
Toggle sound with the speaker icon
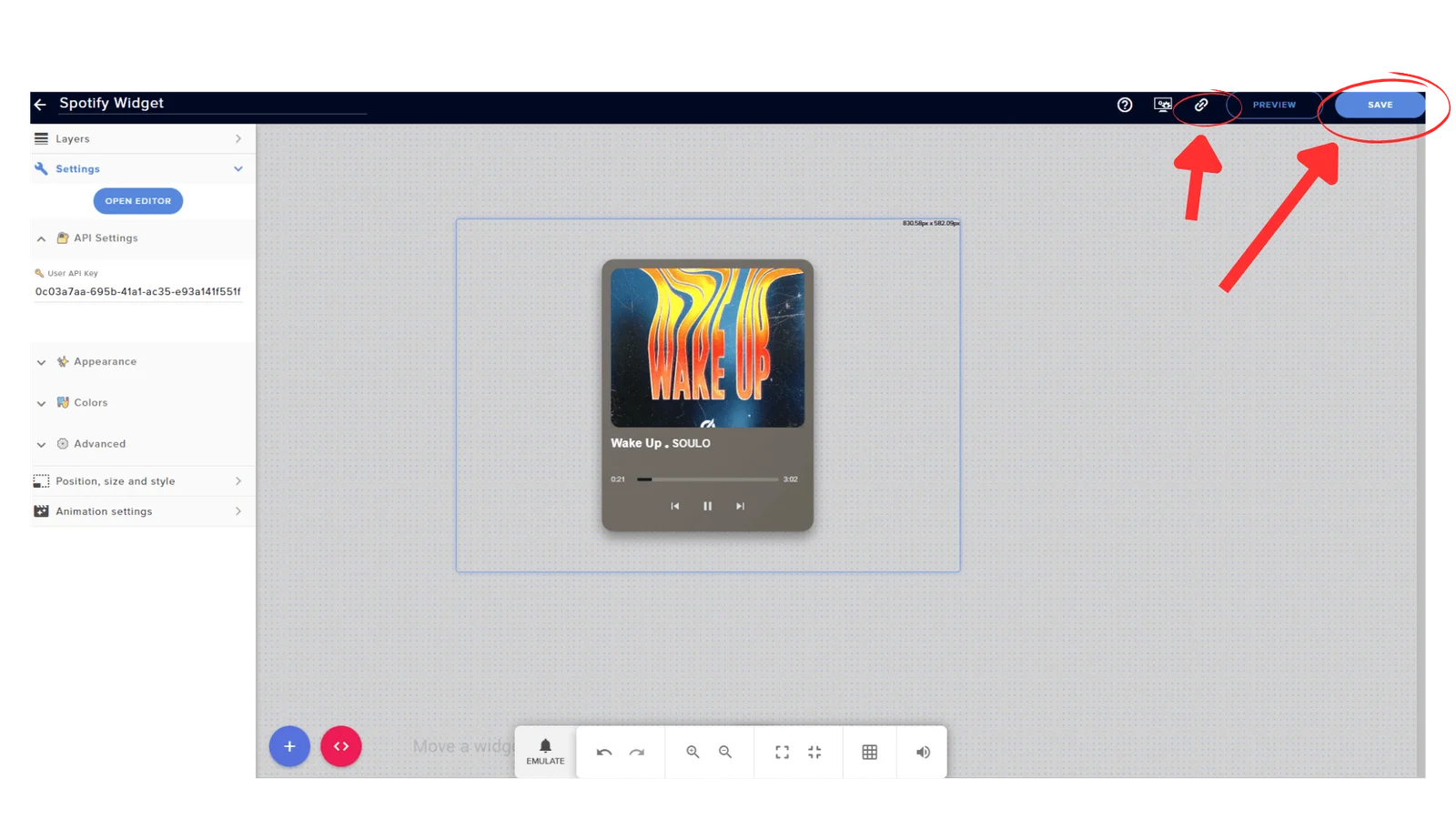[923, 753]
